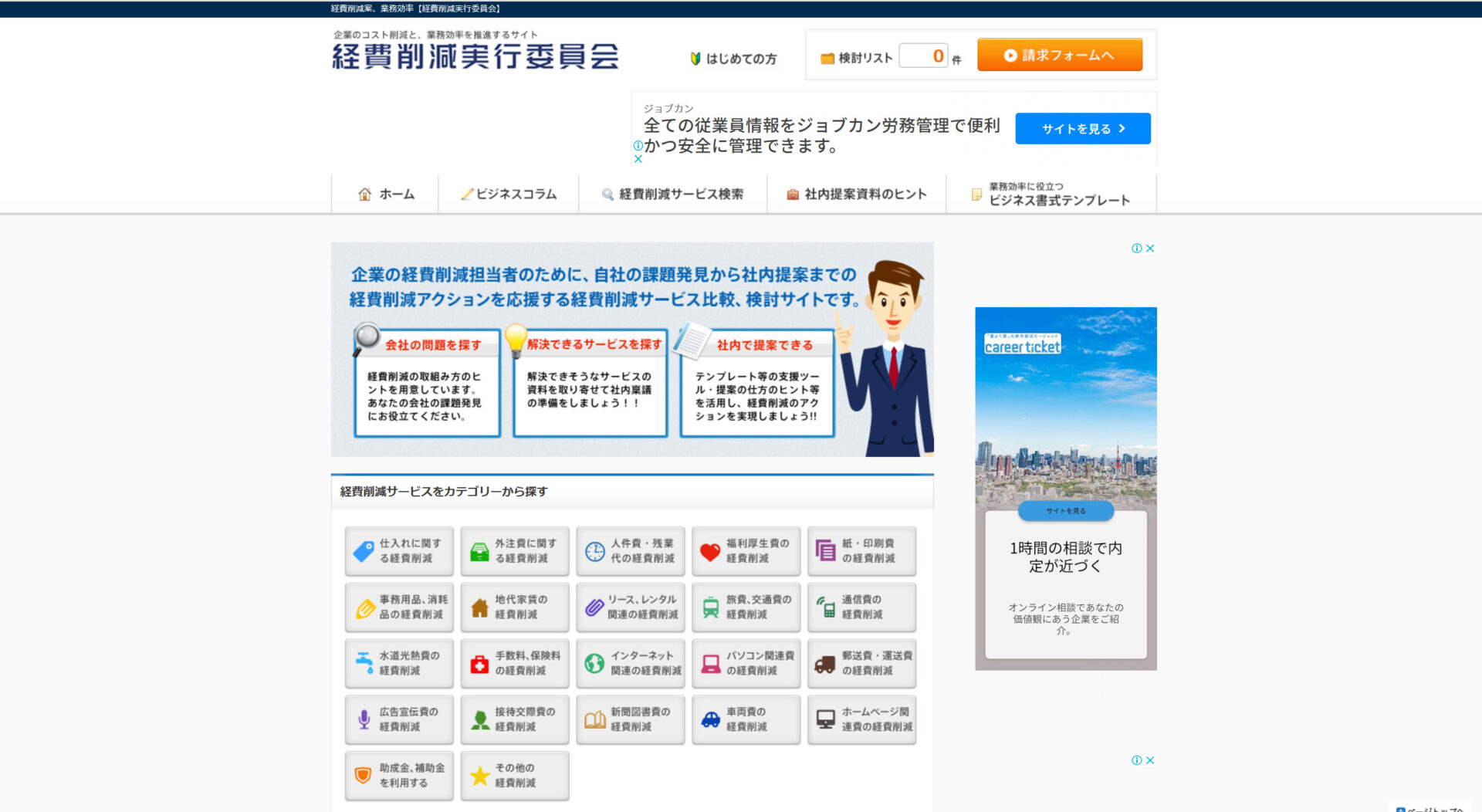
Task: Open the ジョブカン ad via サイトを見る
Action: tap(1082, 128)
